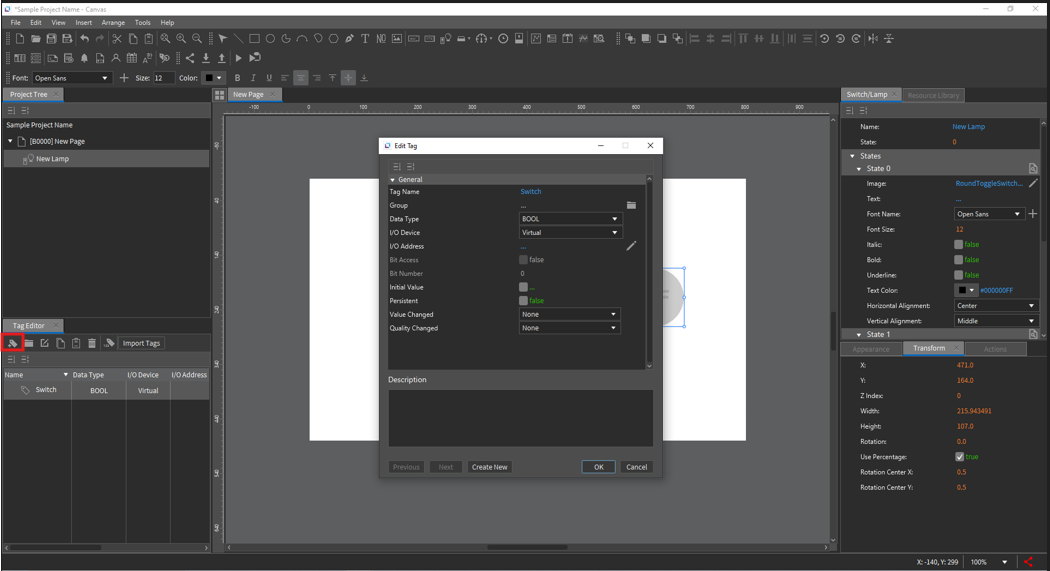Click the Bold formatting icon

[x=237, y=78]
